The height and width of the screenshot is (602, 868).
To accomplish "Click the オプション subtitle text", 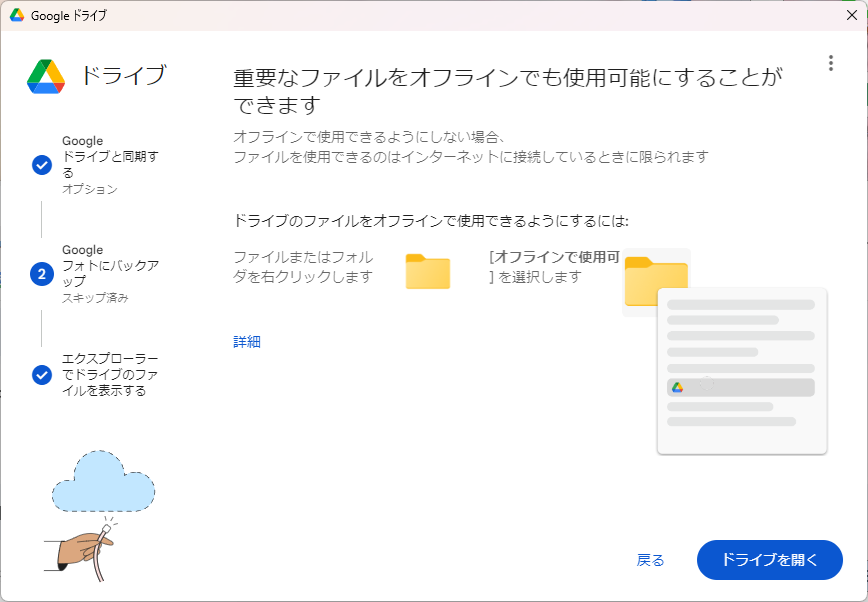I will (90, 189).
